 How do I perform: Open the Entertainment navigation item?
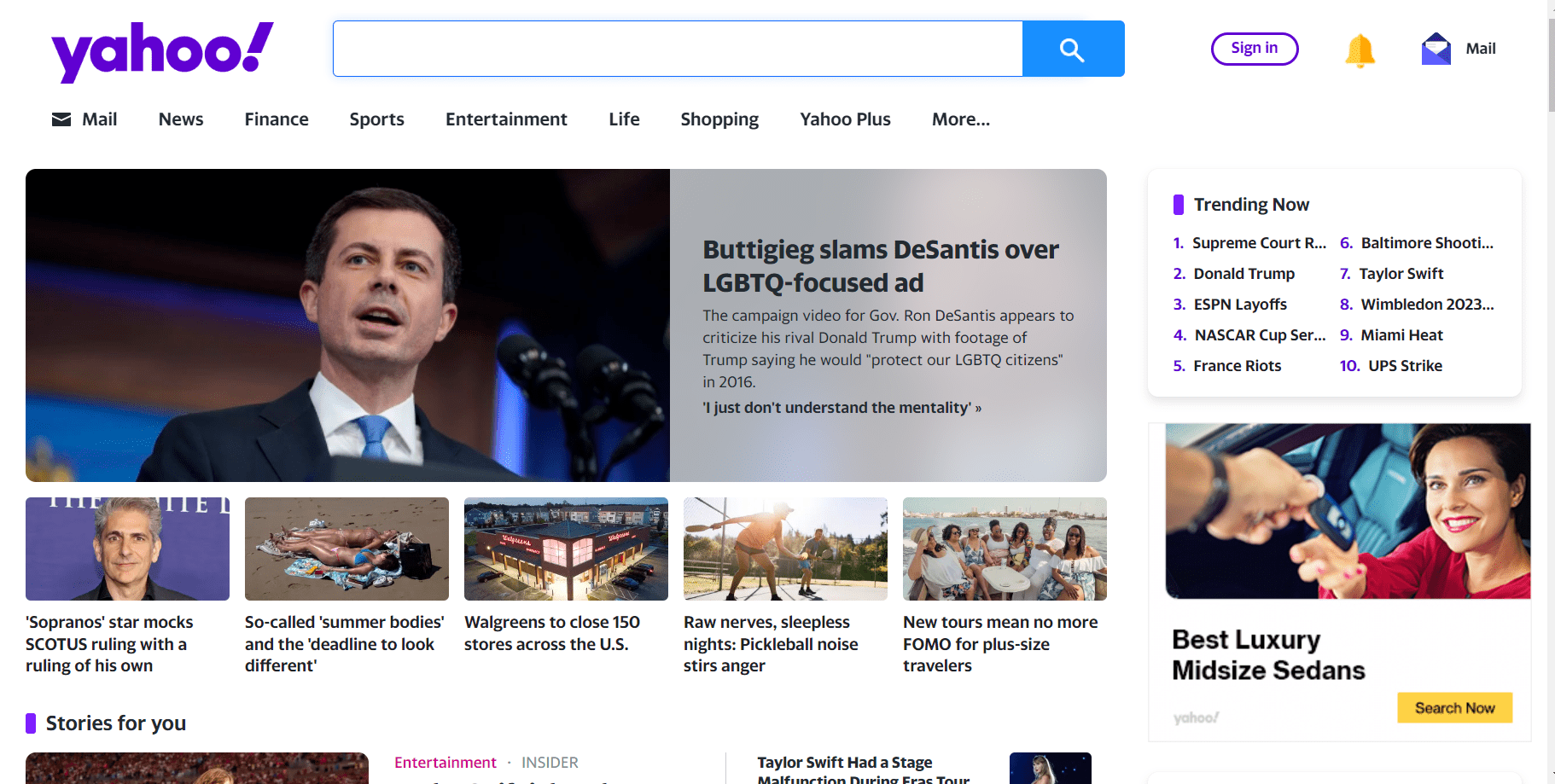coord(506,119)
